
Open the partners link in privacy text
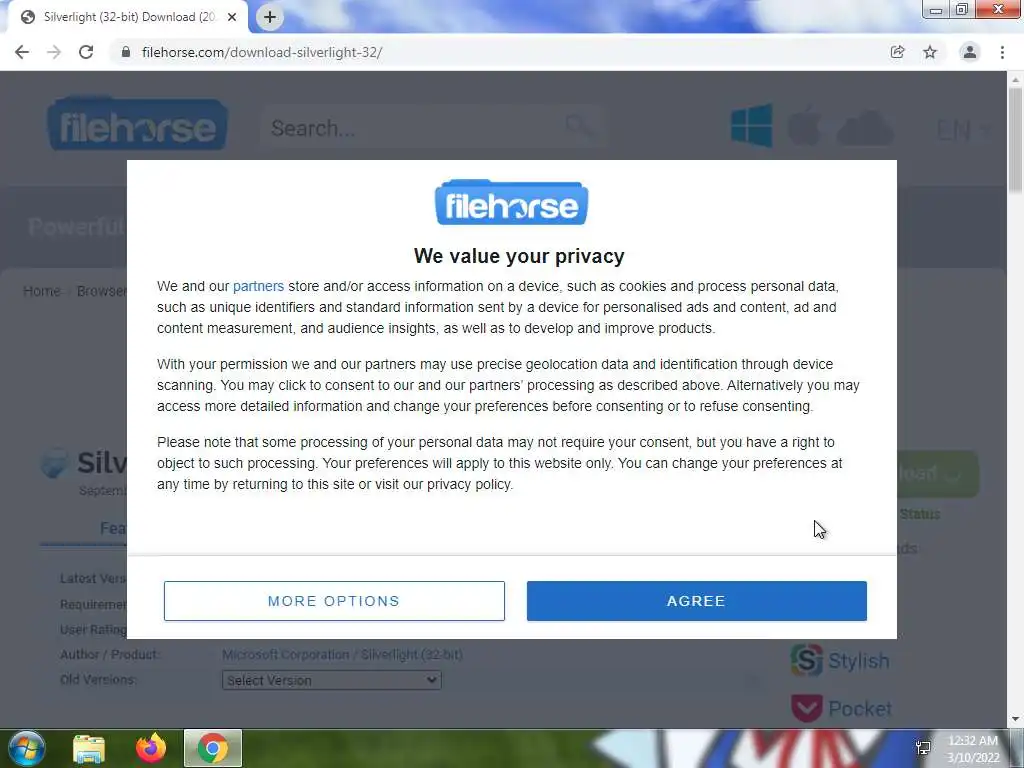258,286
